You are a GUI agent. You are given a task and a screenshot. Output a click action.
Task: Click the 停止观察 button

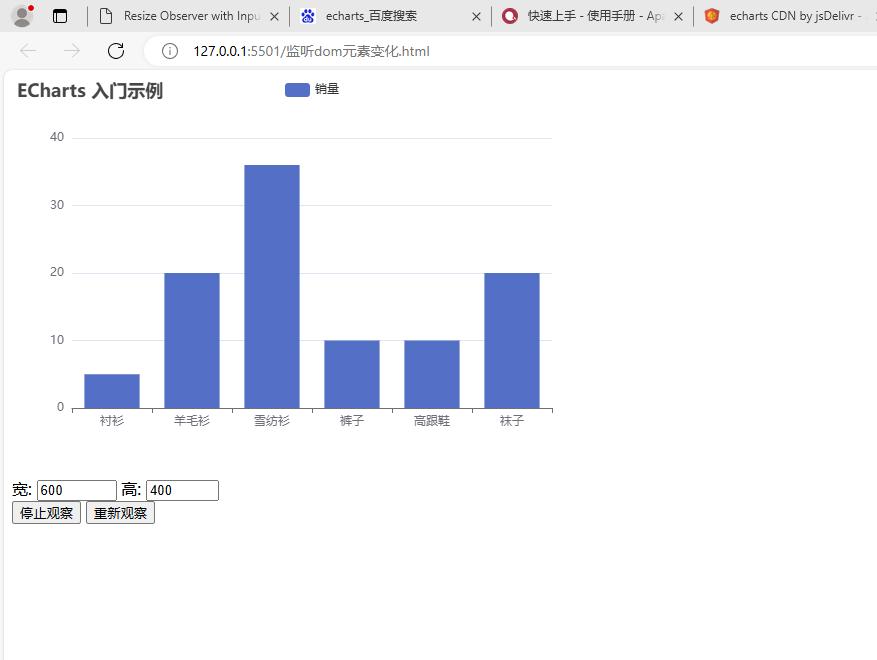click(45, 512)
